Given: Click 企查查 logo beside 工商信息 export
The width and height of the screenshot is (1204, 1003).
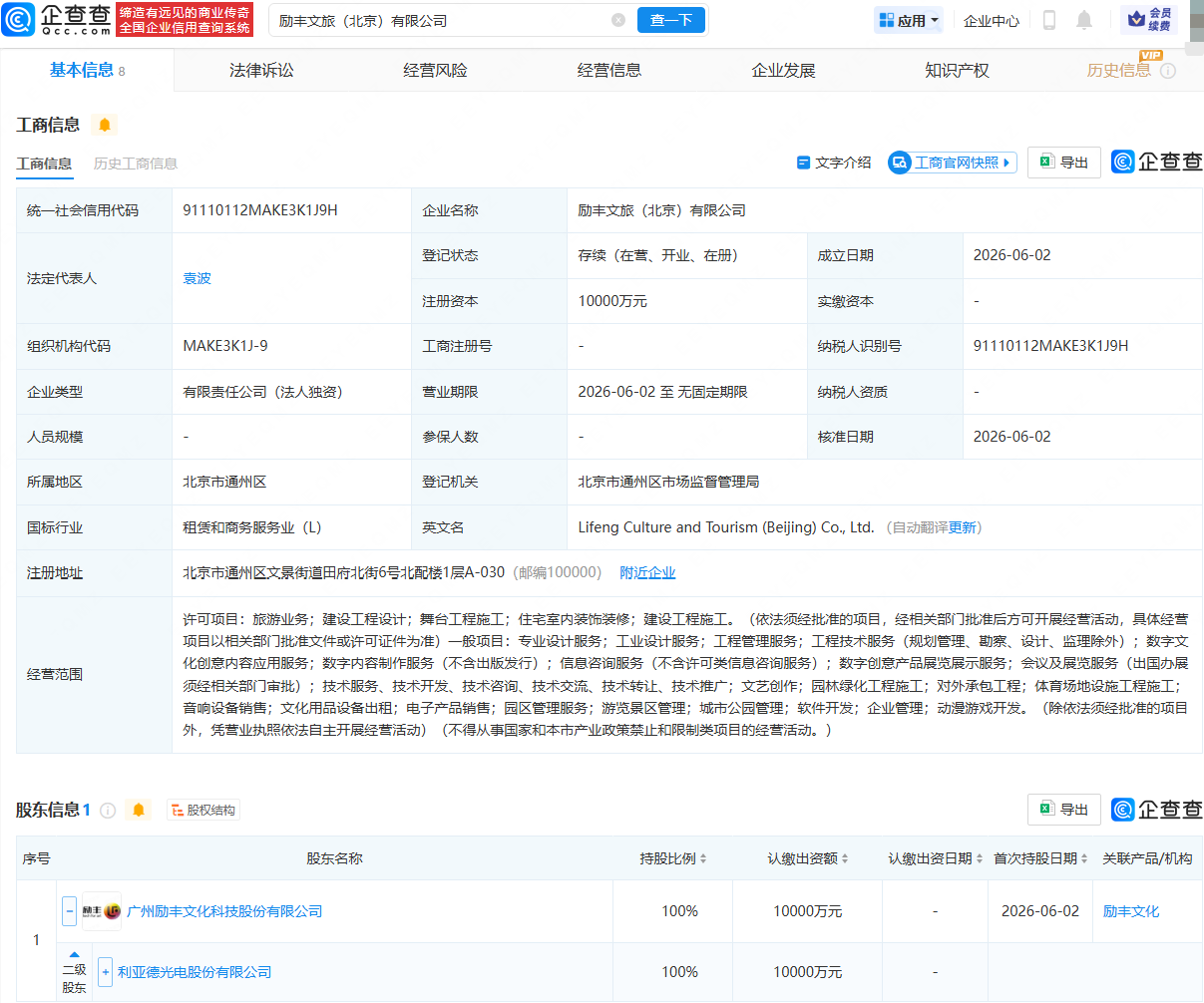Looking at the screenshot, I should tap(1157, 162).
